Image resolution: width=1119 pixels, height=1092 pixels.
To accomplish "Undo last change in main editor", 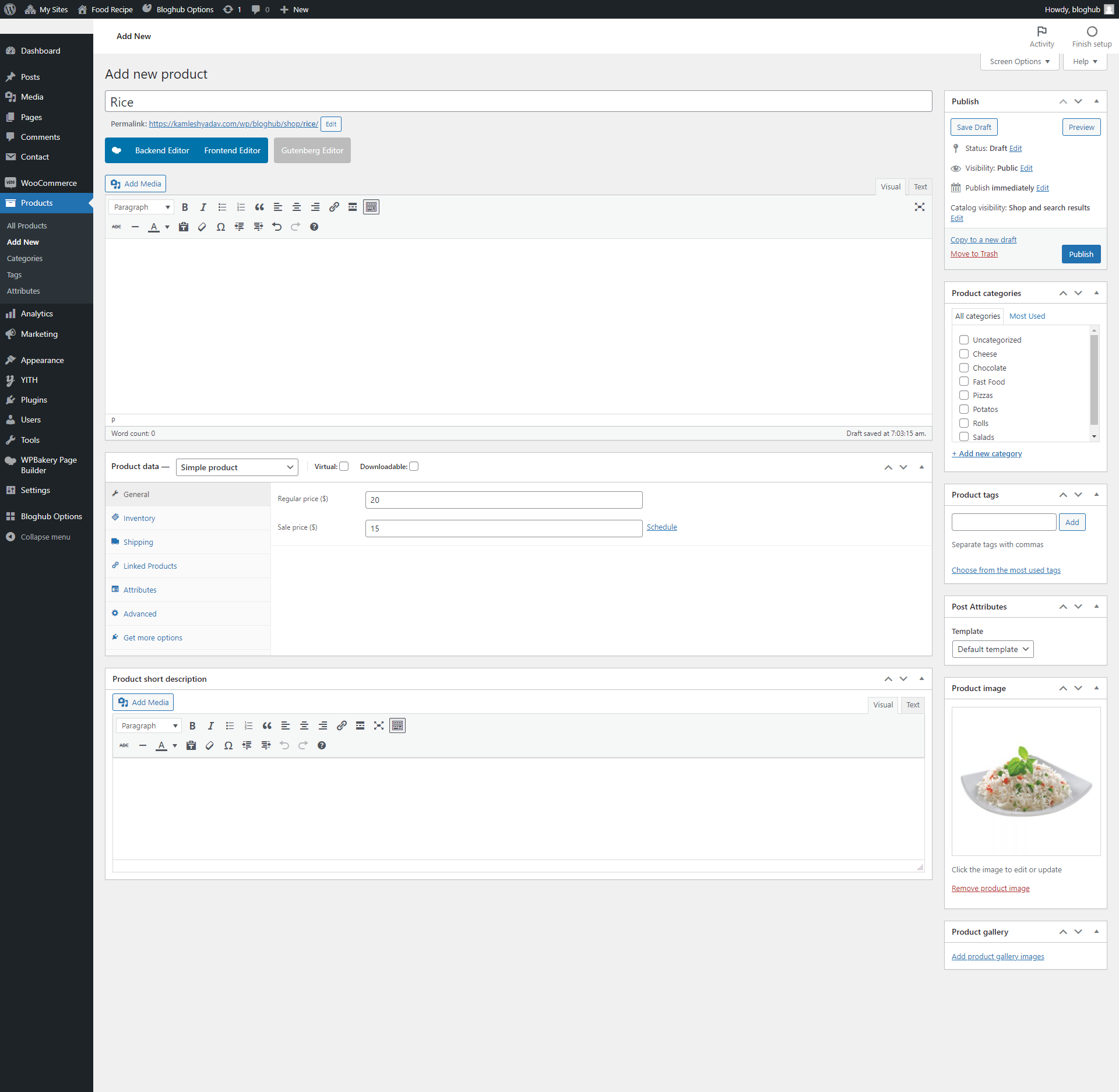I will [x=277, y=227].
